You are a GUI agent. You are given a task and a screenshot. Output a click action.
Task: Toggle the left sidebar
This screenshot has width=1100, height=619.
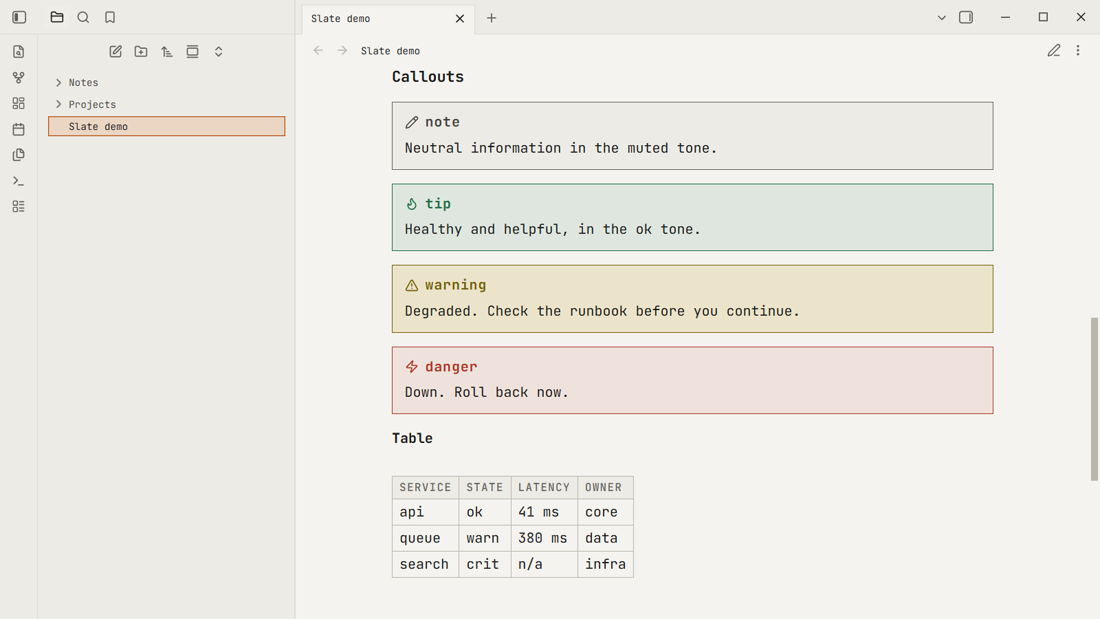pos(19,18)
